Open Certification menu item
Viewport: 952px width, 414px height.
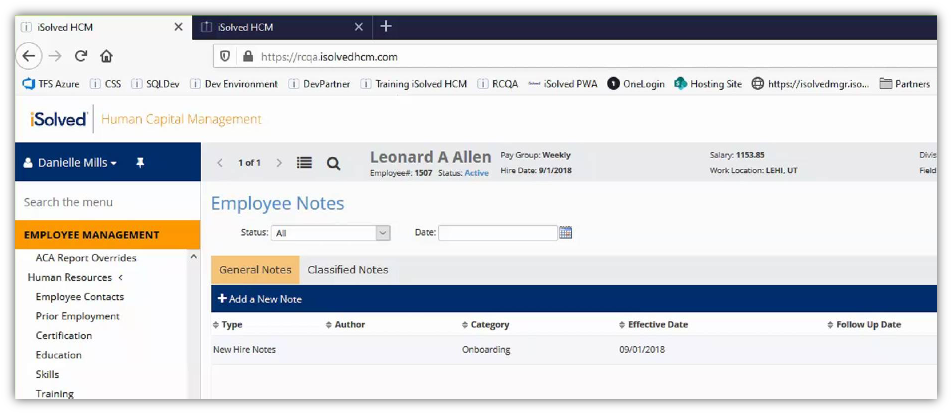[x=64, y=336]
